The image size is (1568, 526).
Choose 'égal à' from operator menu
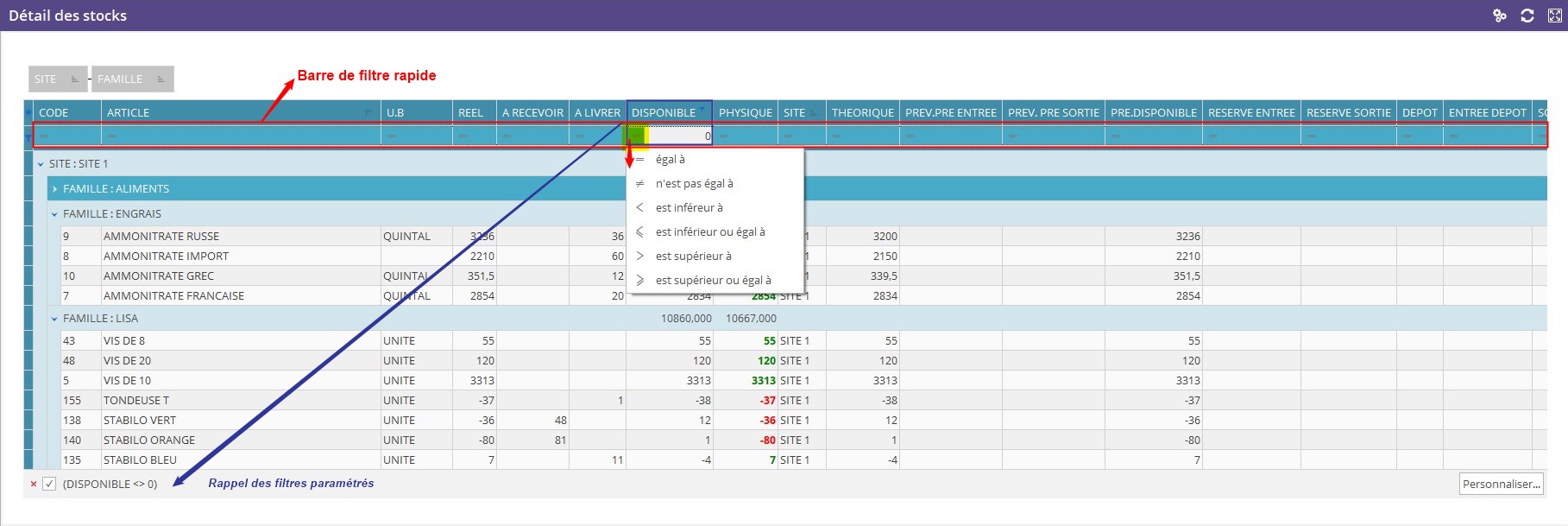[x=670, y=160]
